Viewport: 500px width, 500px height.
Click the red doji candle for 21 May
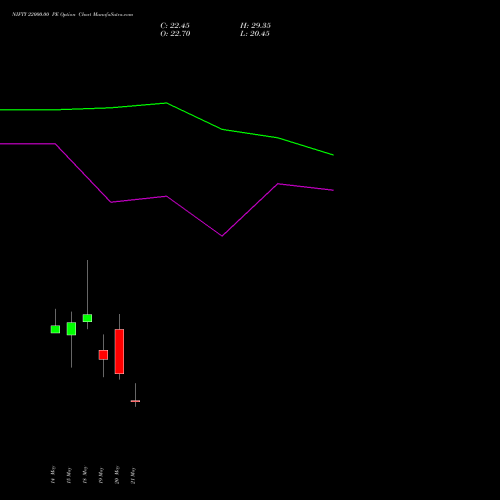click(135, 401)
